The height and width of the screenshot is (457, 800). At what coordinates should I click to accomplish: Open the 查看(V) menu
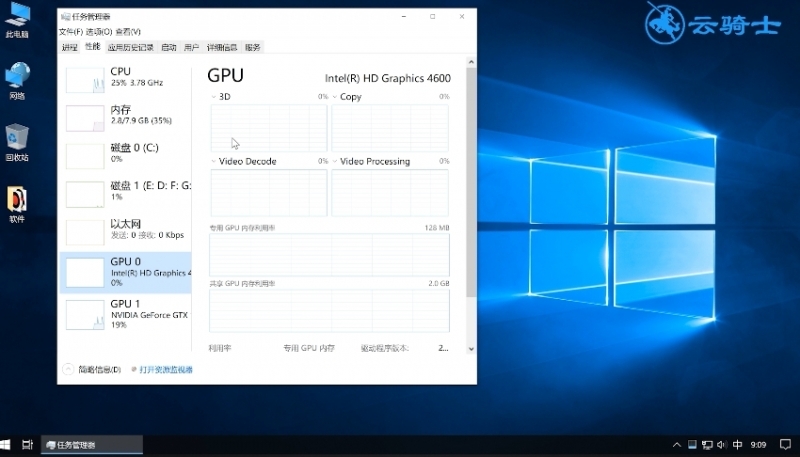coord(128,32)
